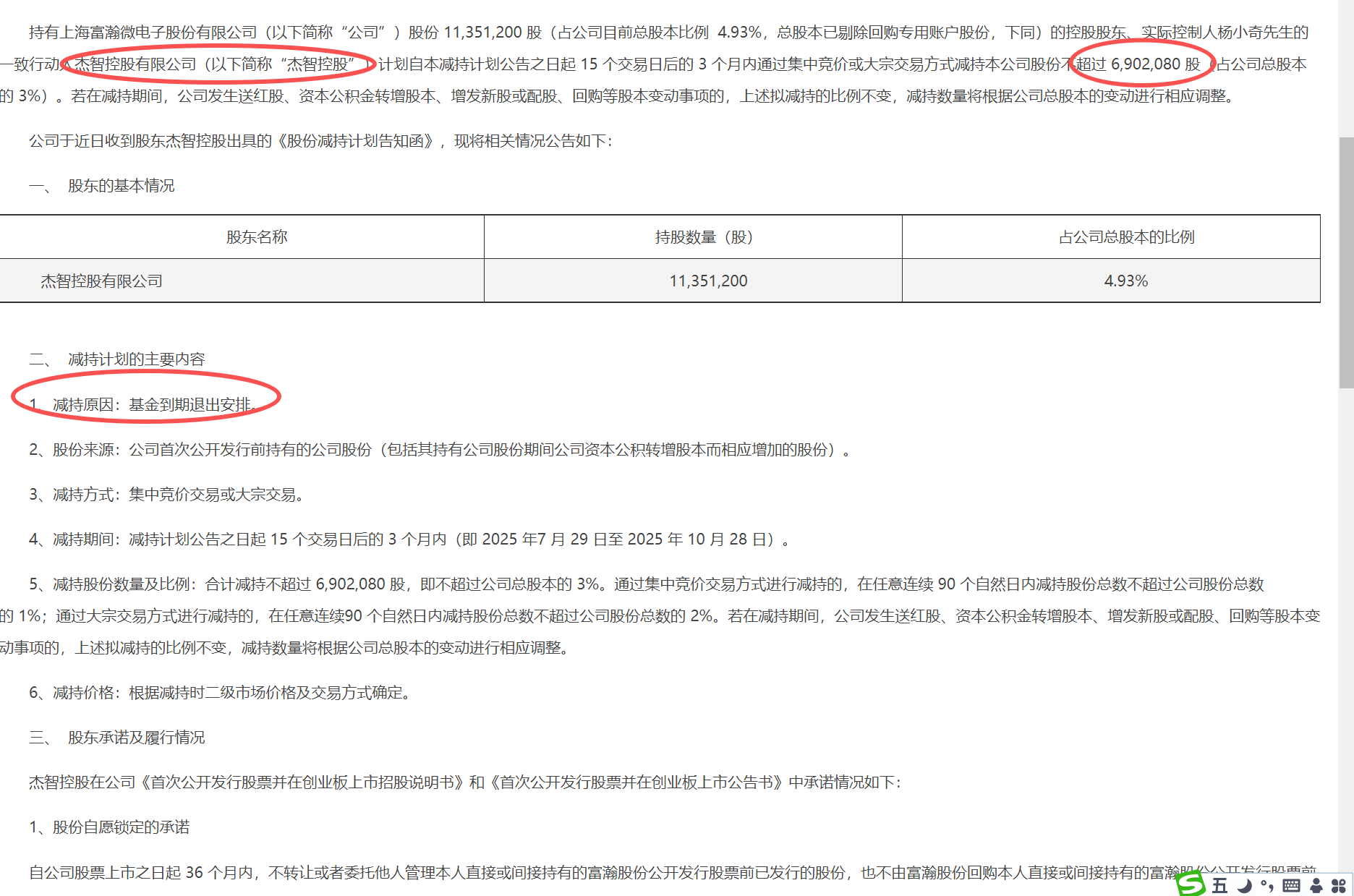The height and width of the screenshot is (896, 1354).
Task: Click cell 杰智控股有限公司 in the table
Action: click(101, 281)
